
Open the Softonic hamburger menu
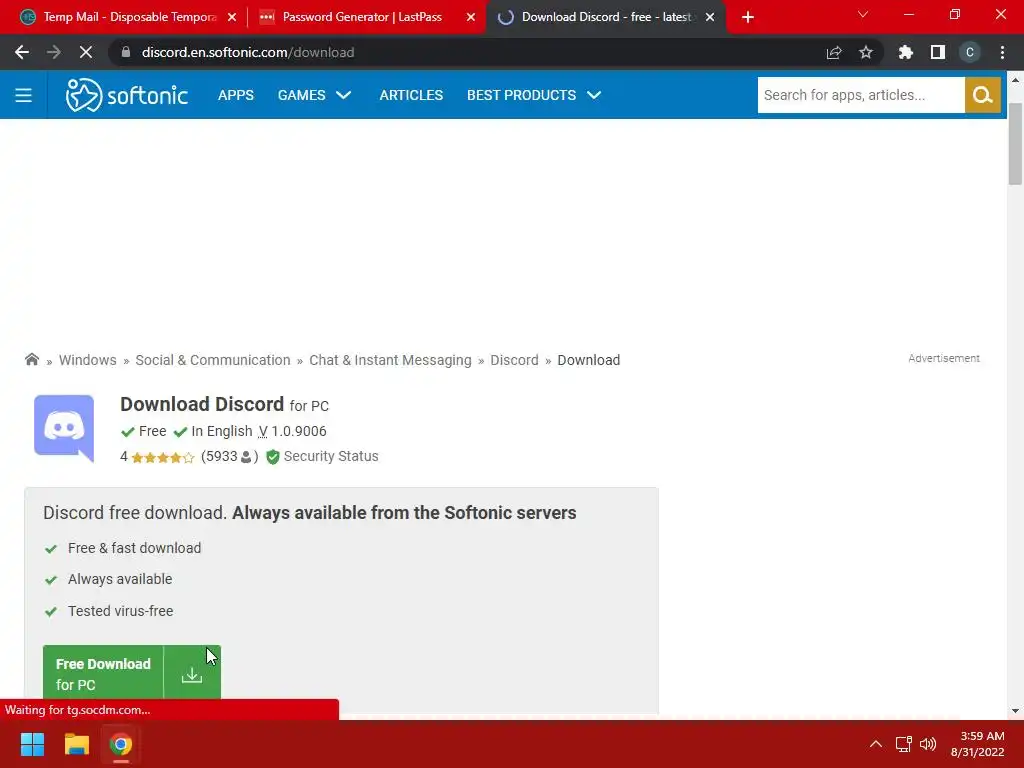tap(24, 95)
